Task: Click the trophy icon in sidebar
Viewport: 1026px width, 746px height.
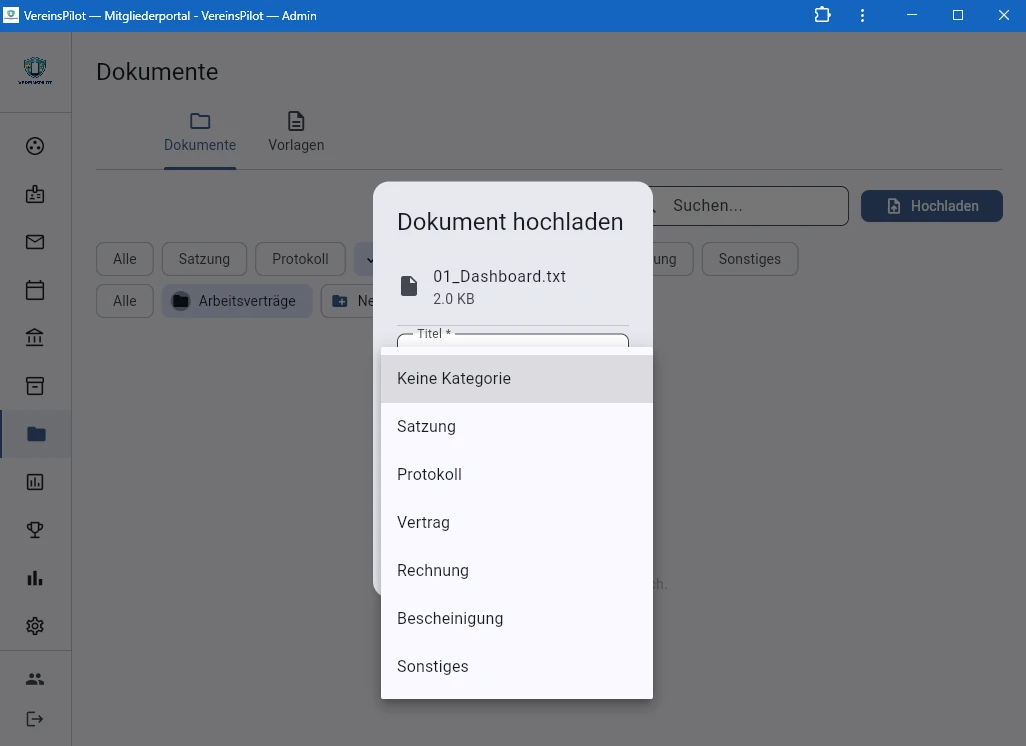Action: 35,530
